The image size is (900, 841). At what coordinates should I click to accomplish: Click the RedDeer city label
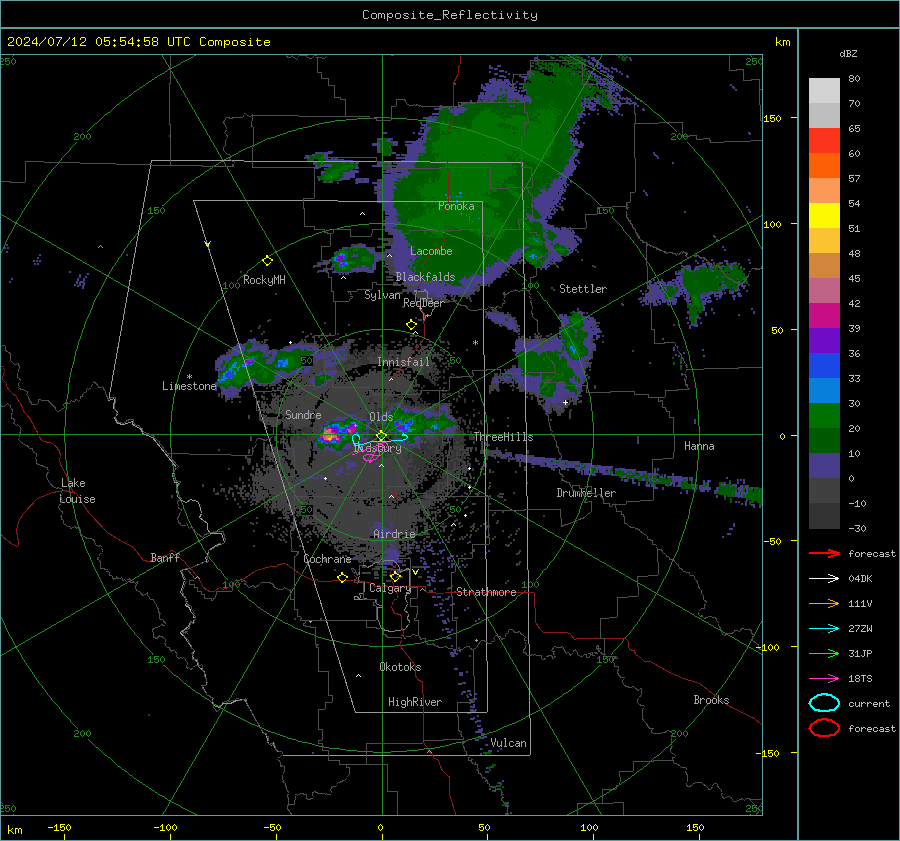point(424,303)
